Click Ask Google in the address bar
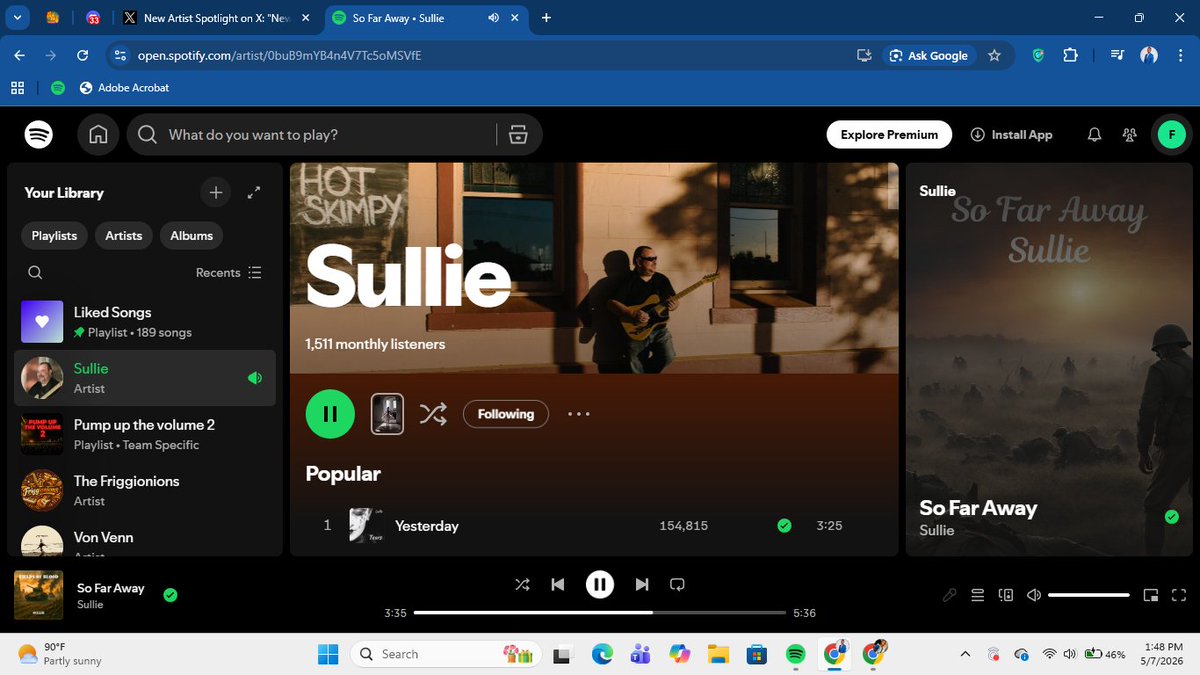The height and width of the screenshot is (675, 1200). coord(928,56)
